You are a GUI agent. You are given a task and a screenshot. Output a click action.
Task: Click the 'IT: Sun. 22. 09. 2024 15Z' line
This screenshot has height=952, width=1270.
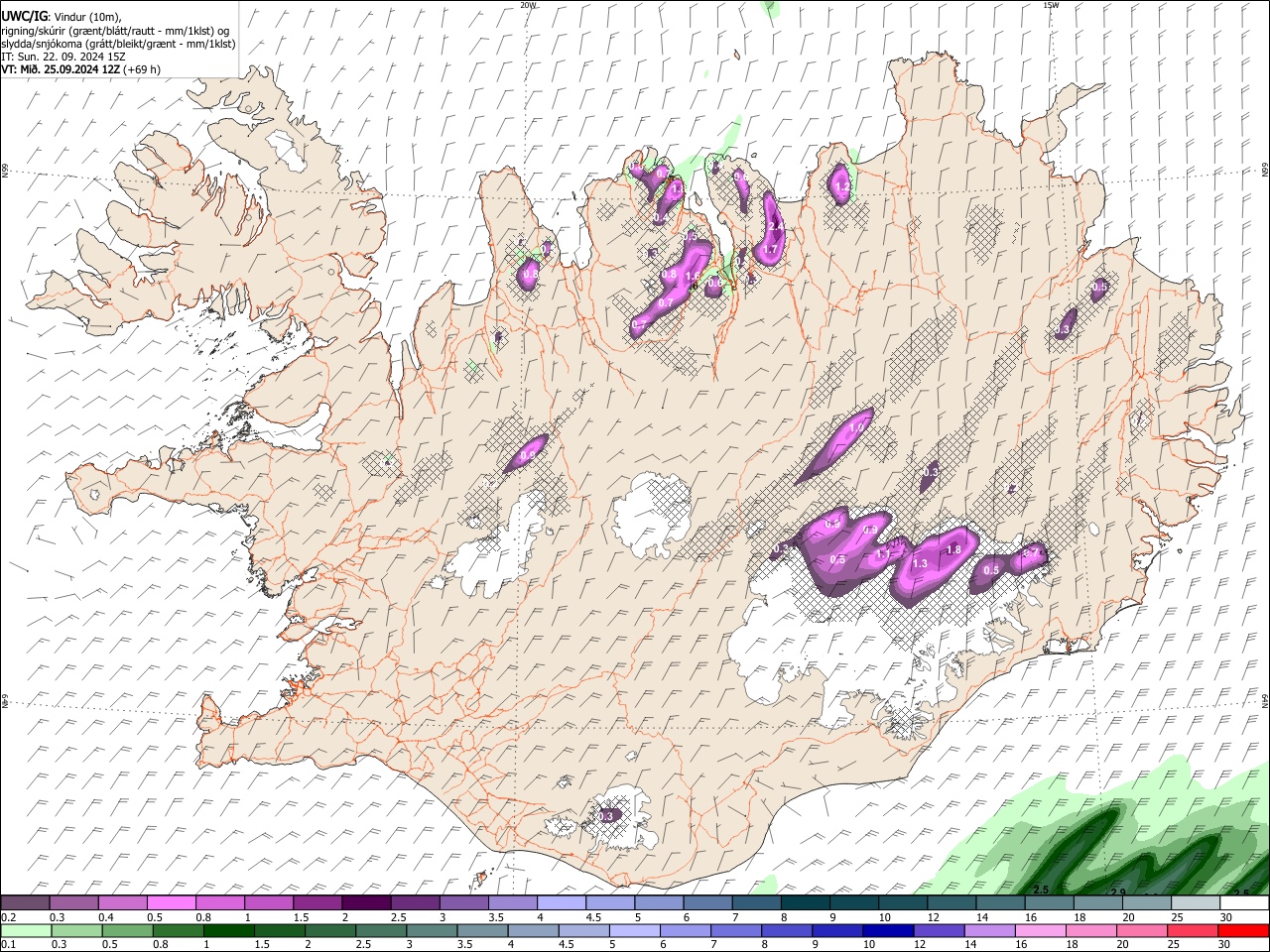click(63, 57)
